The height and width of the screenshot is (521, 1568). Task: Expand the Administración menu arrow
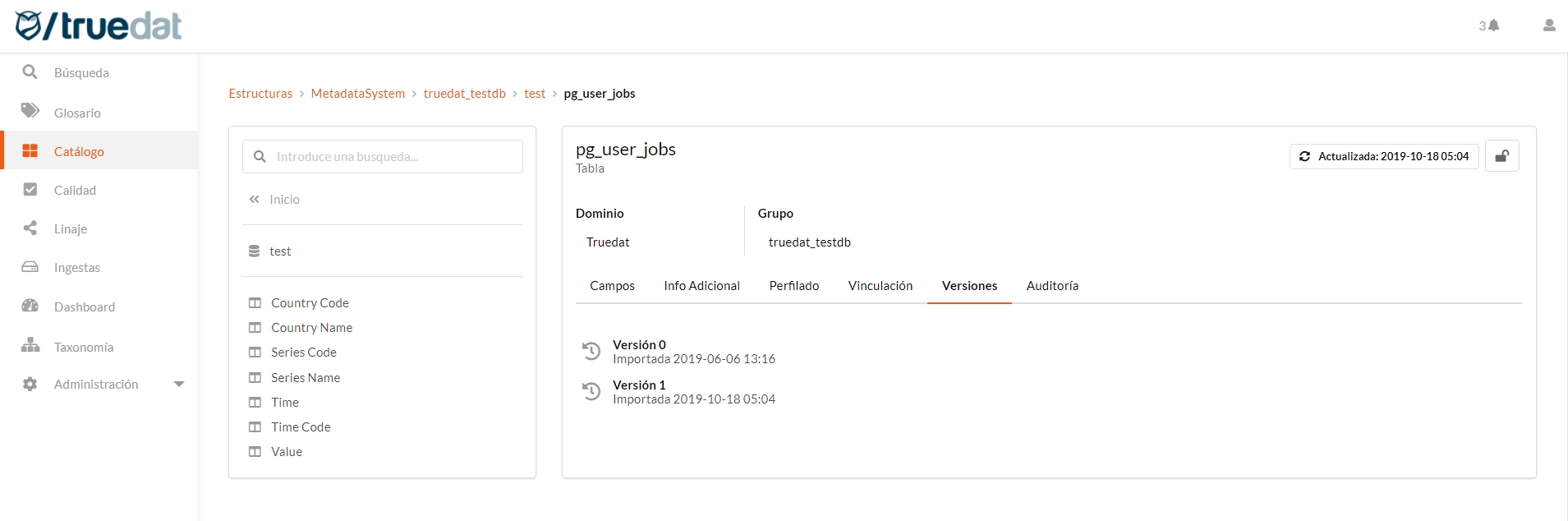pyautogui.click(x=179, y=385)
